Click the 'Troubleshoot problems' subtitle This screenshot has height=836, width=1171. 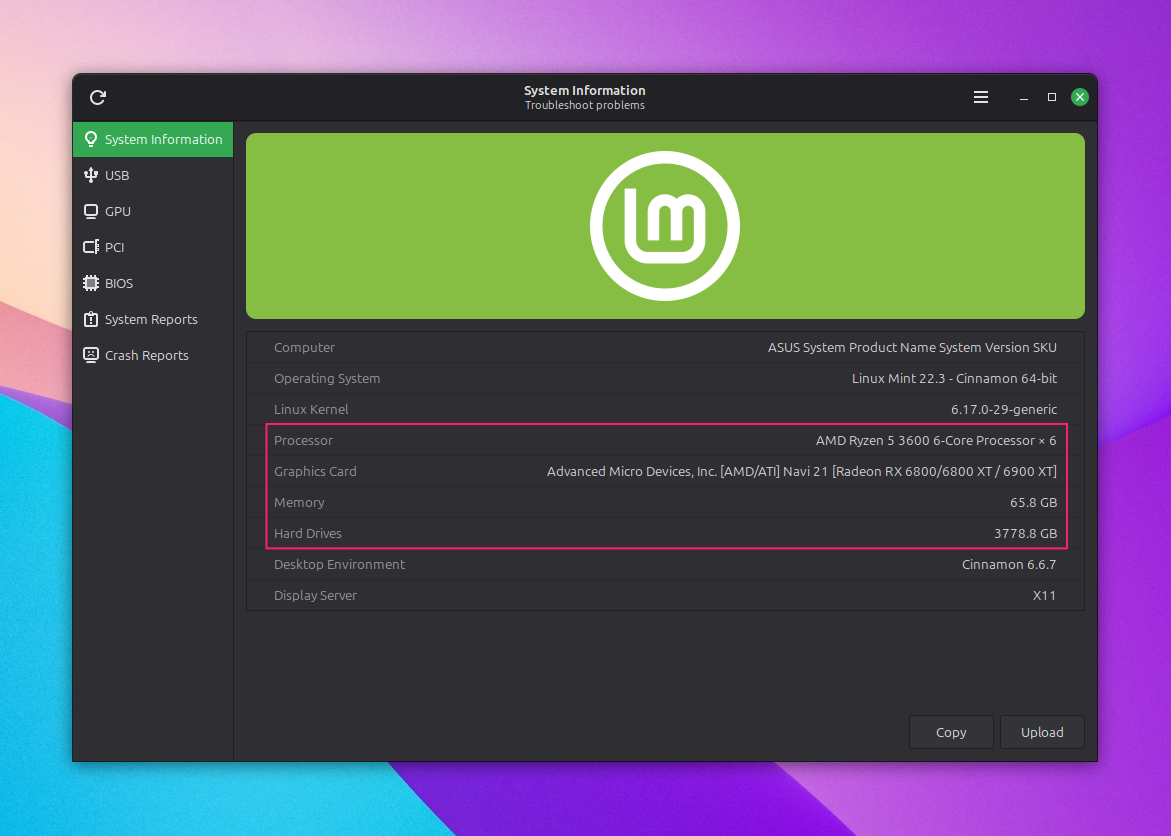[x=585, y=105]
